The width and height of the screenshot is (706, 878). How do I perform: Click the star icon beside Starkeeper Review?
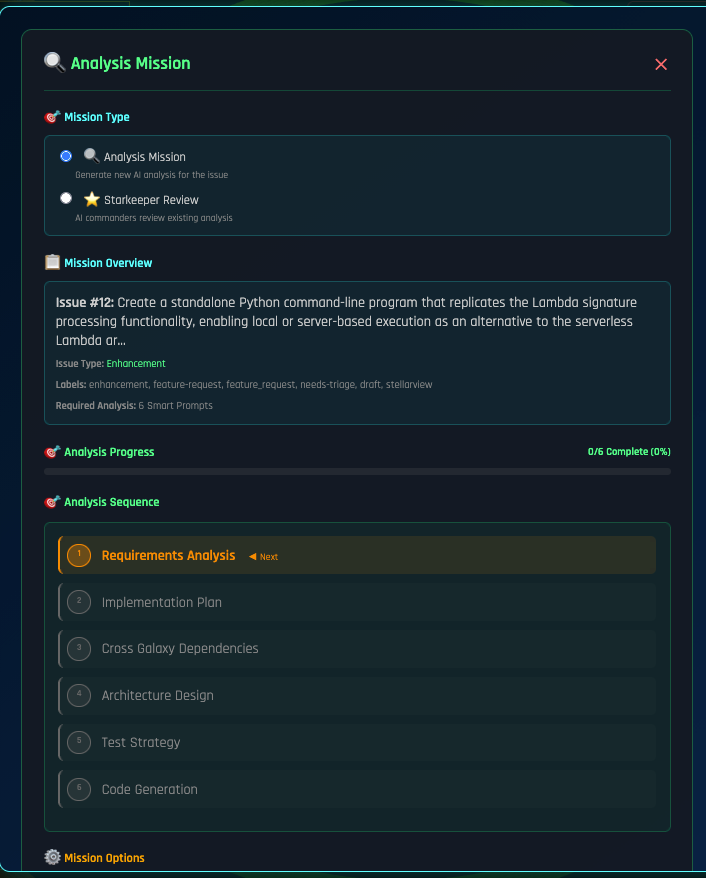tap(92, 199)
